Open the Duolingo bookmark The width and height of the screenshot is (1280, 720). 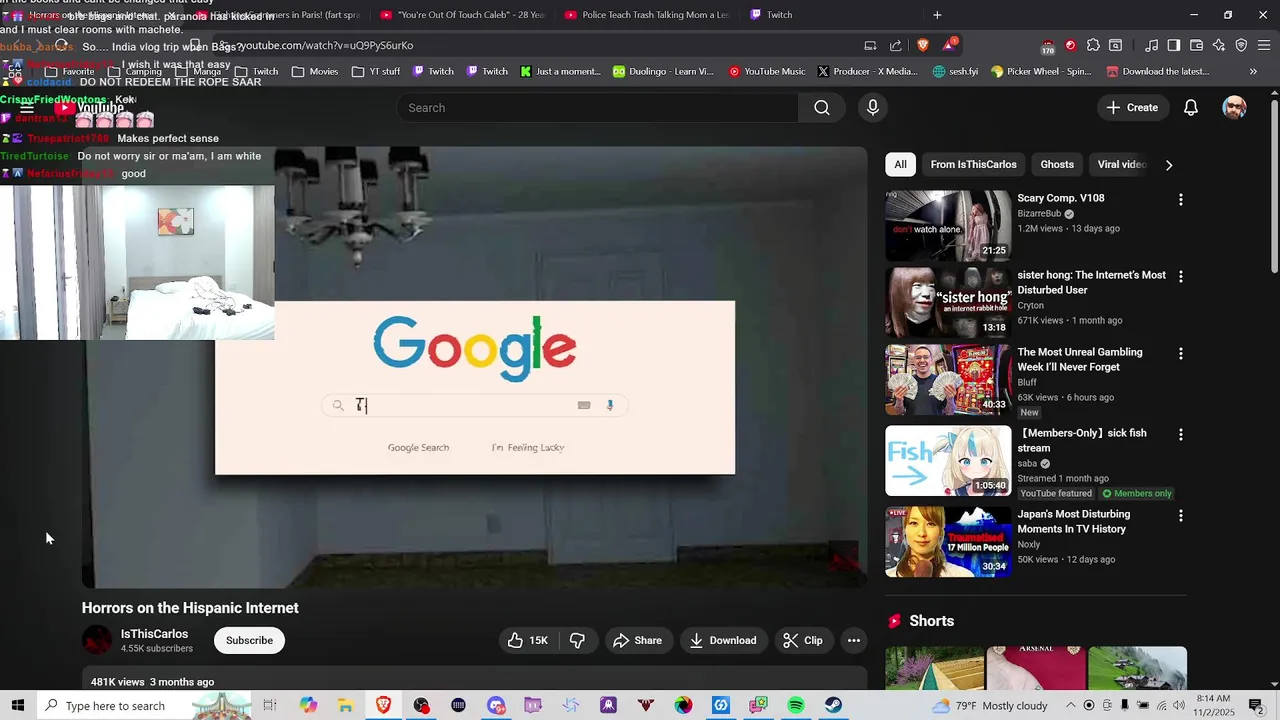tap(663, 72)
